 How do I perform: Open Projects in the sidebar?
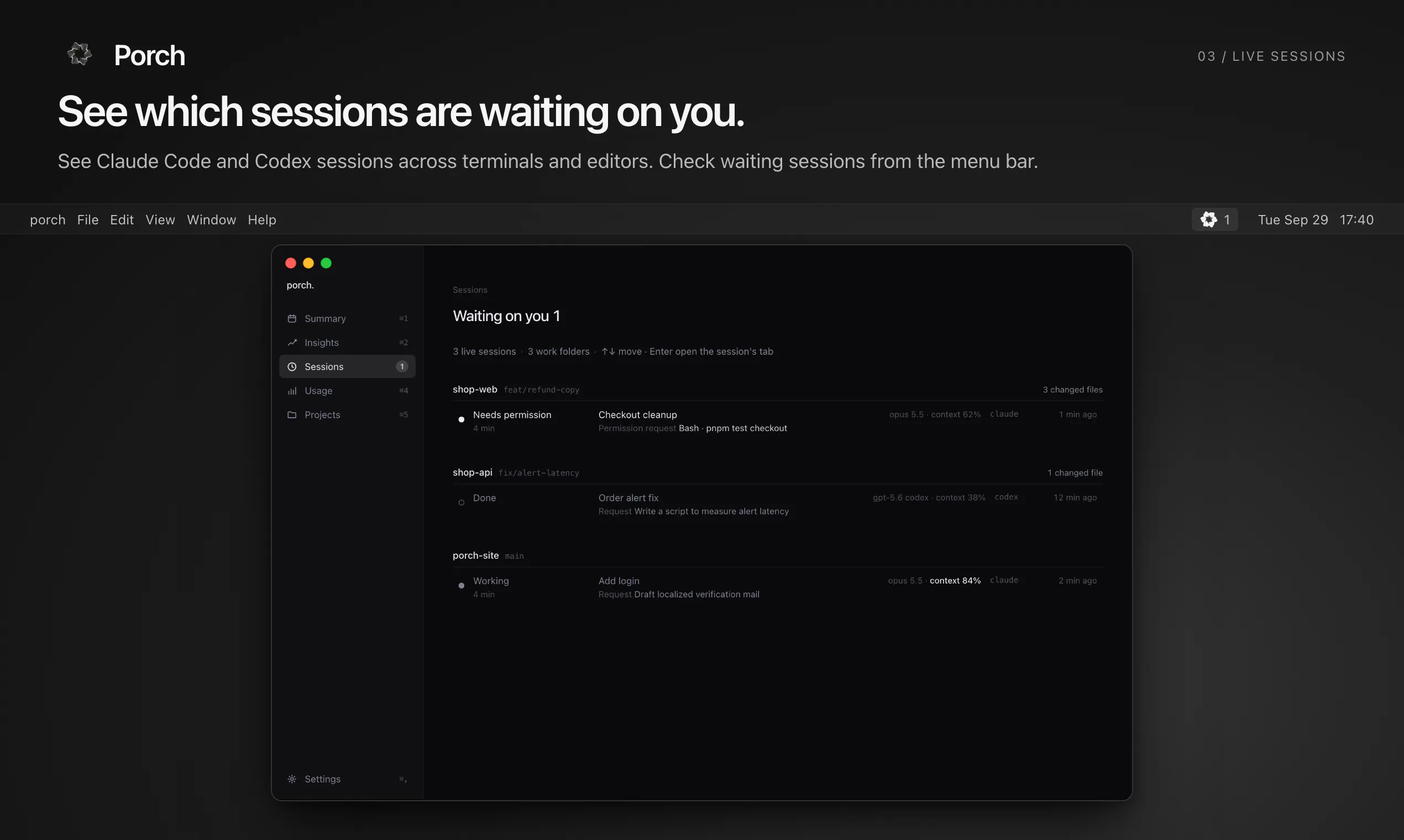347,415
